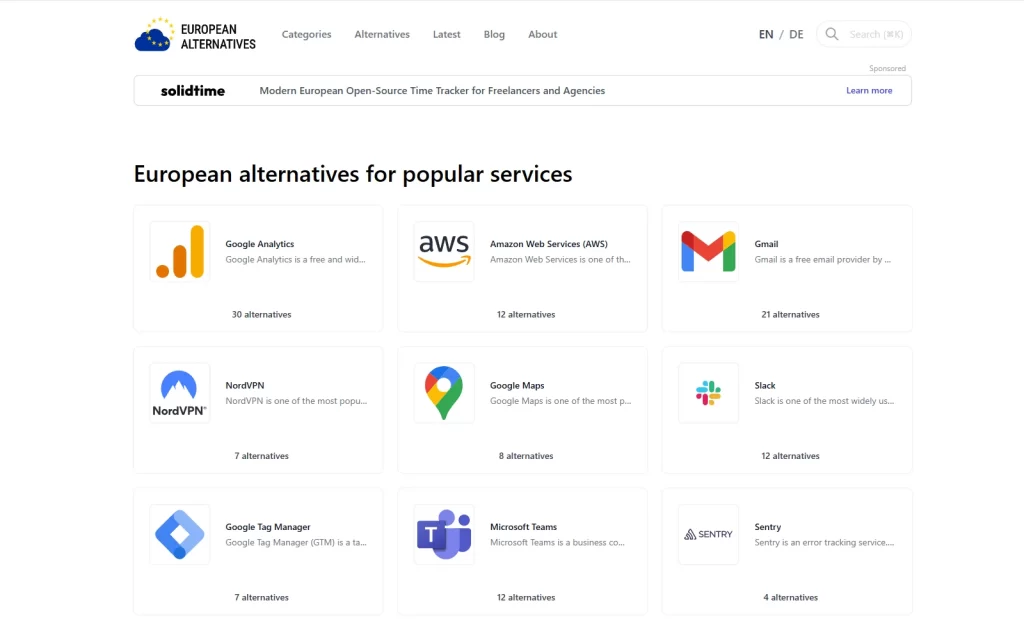The height and width of the screenshot is (619, 1024).
Task: Select the EN language option
Action: 766,34
